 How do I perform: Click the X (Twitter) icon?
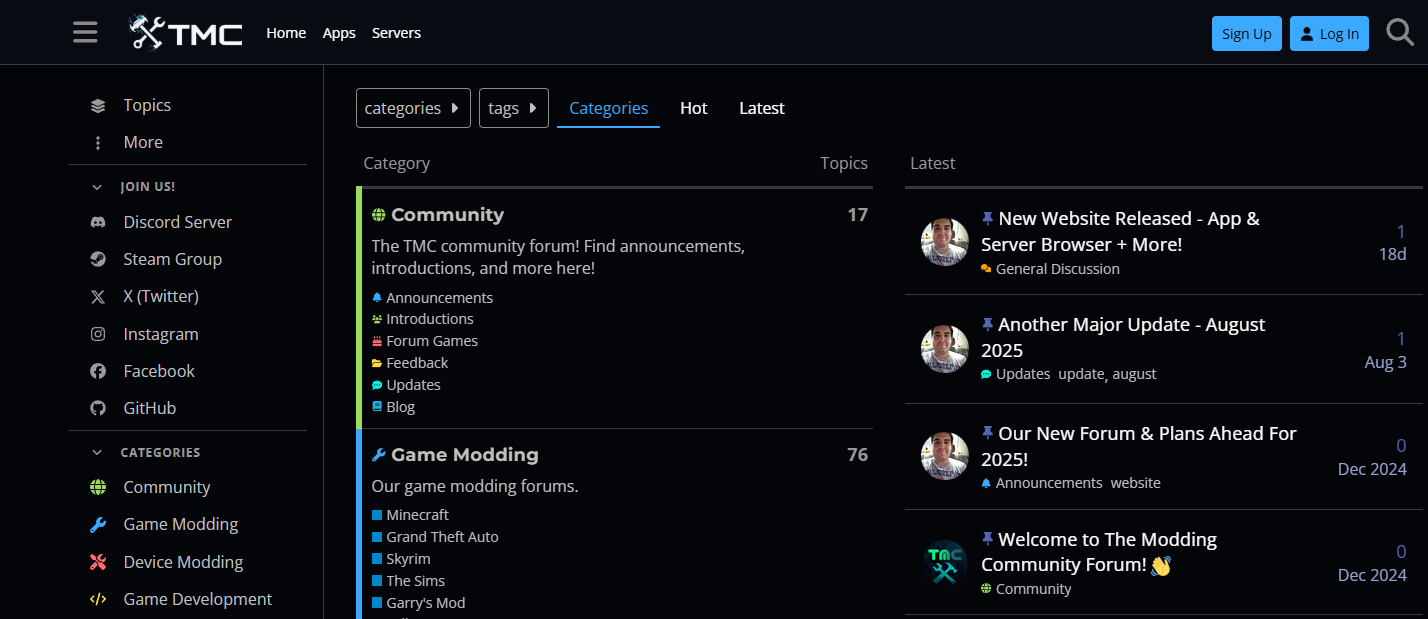pyautogui.click(x=98, y=297)
